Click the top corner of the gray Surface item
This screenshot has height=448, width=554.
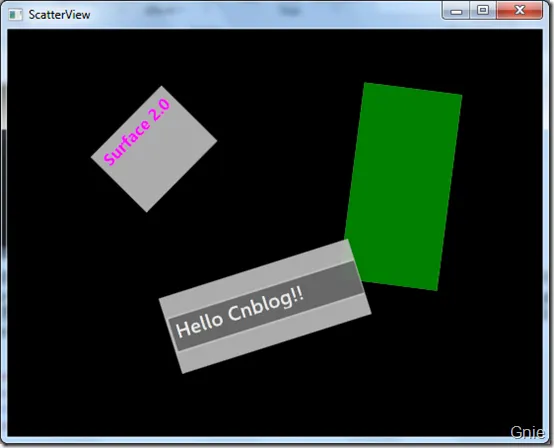click(162, 88)
